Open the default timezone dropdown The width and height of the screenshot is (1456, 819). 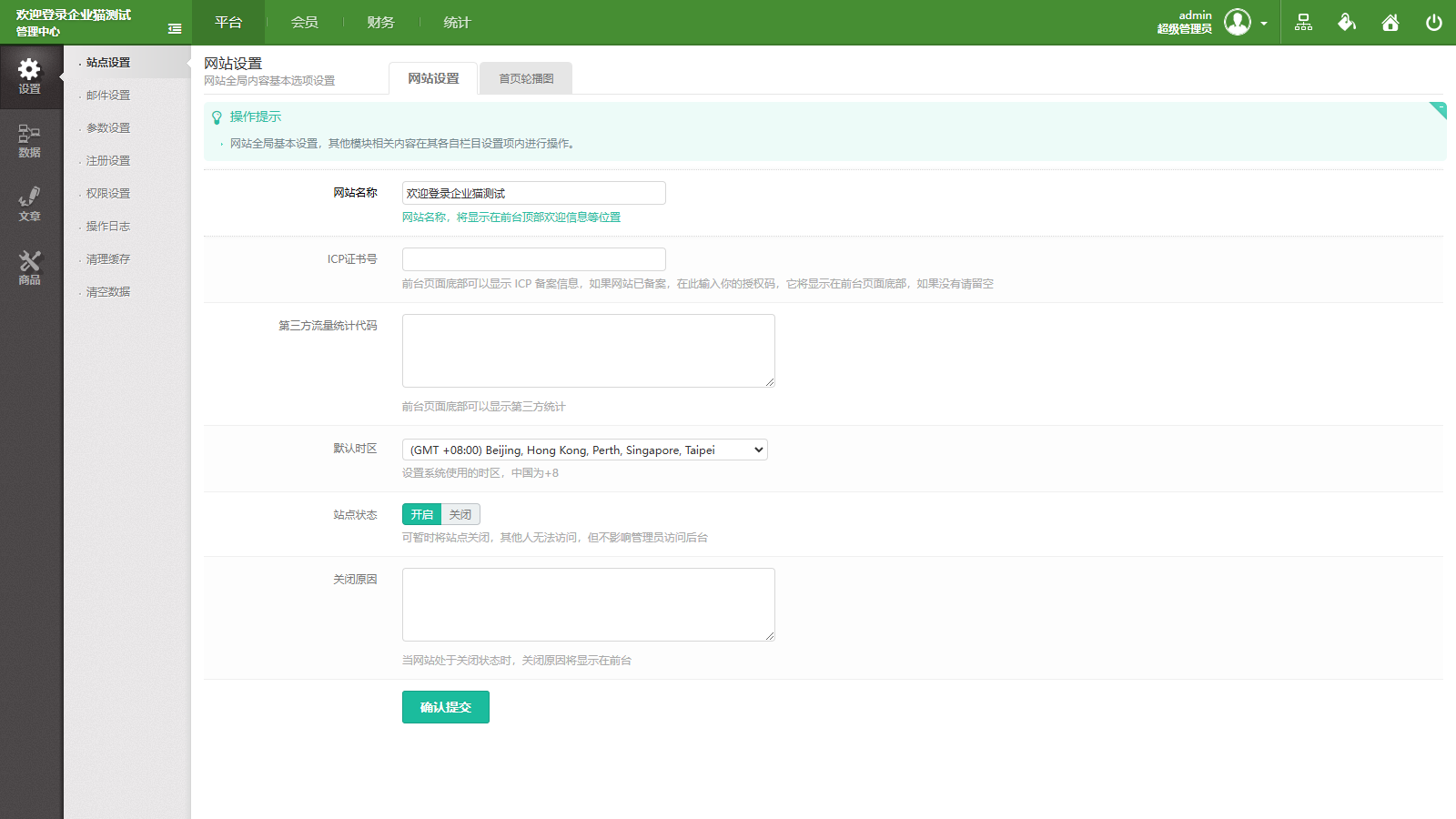pyautogui.click(x=584, y=450)
